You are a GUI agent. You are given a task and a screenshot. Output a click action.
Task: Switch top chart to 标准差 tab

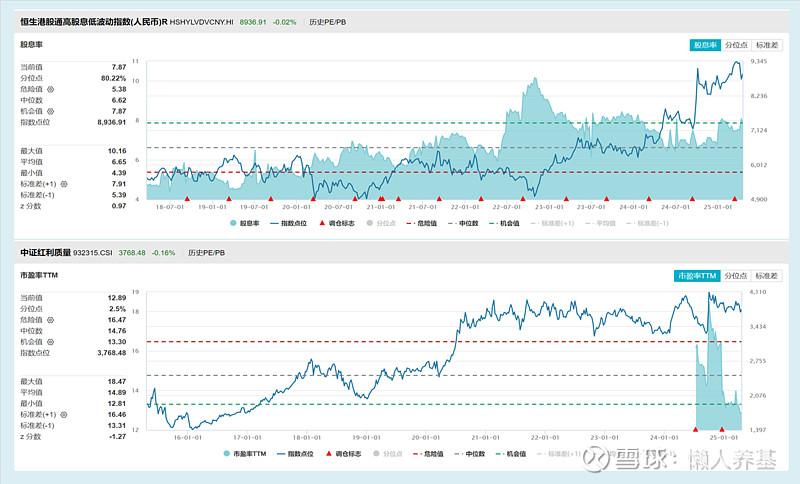click(x=767, y=45)
